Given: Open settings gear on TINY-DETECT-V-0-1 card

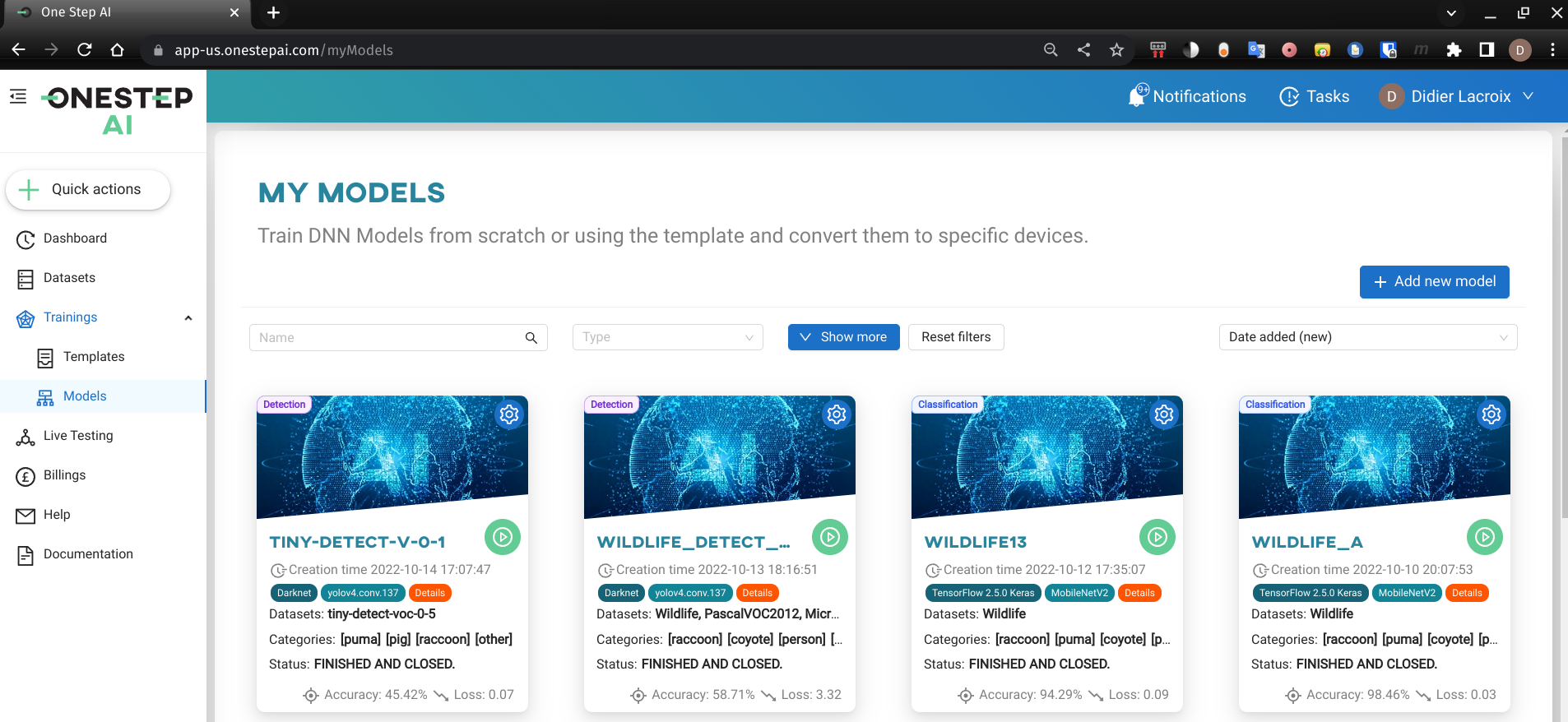Looking at the screenshot, I should point(509,414).
